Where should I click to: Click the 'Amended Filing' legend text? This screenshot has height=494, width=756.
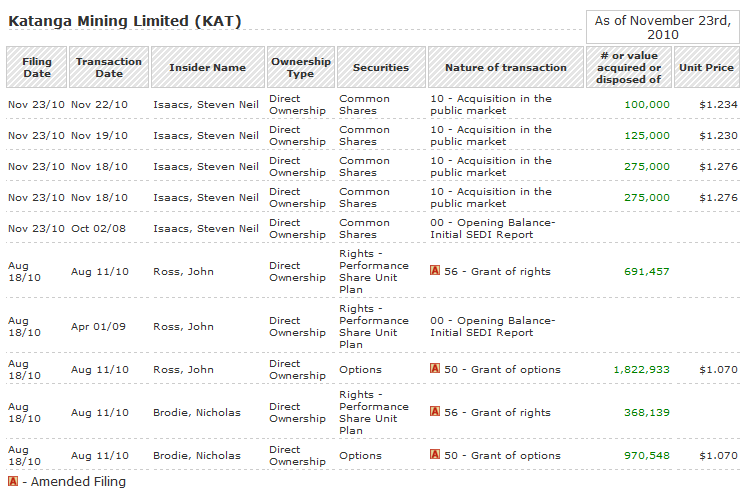click(x=79, y=481)
